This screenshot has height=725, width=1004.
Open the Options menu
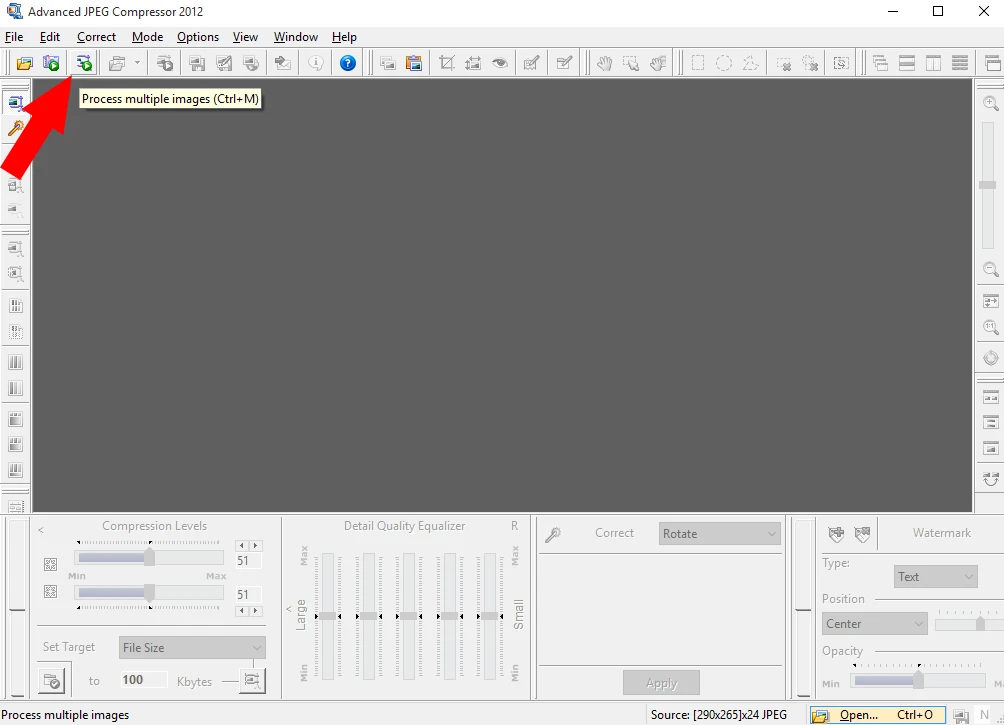pos(198,37)
